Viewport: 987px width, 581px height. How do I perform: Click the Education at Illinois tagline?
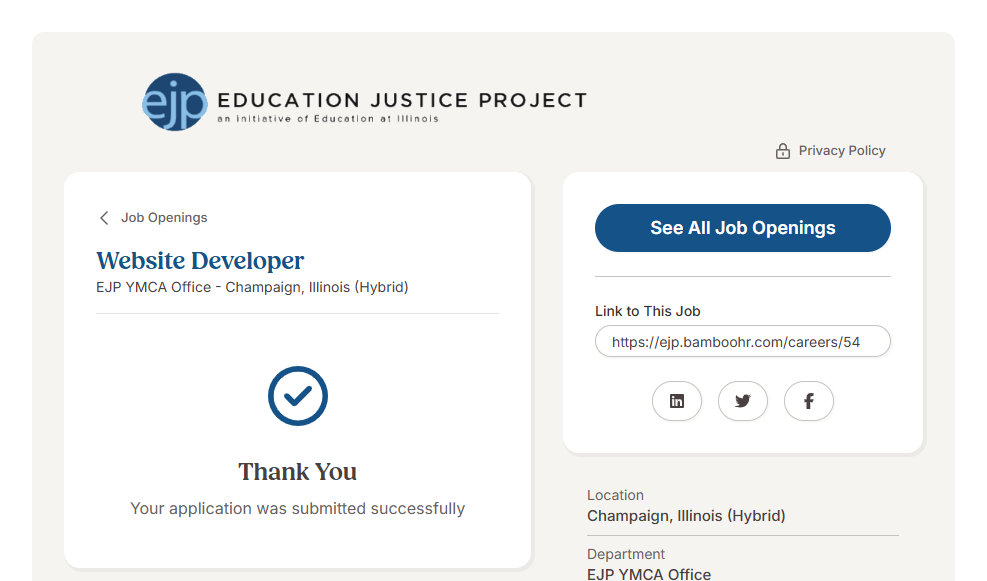(328, 119)
